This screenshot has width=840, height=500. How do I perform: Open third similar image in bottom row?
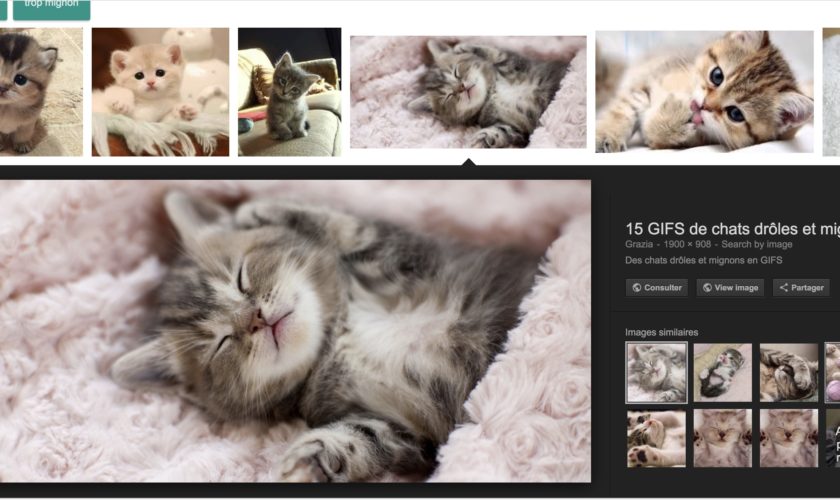pyautogui.click(x=789, y=438)
